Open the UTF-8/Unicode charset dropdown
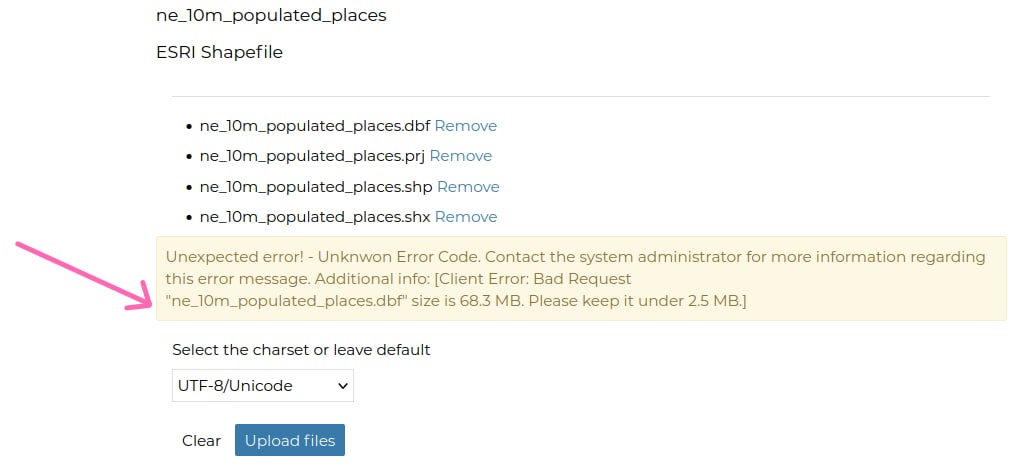This screenshot has width=1019, height=472. [262, 385]
